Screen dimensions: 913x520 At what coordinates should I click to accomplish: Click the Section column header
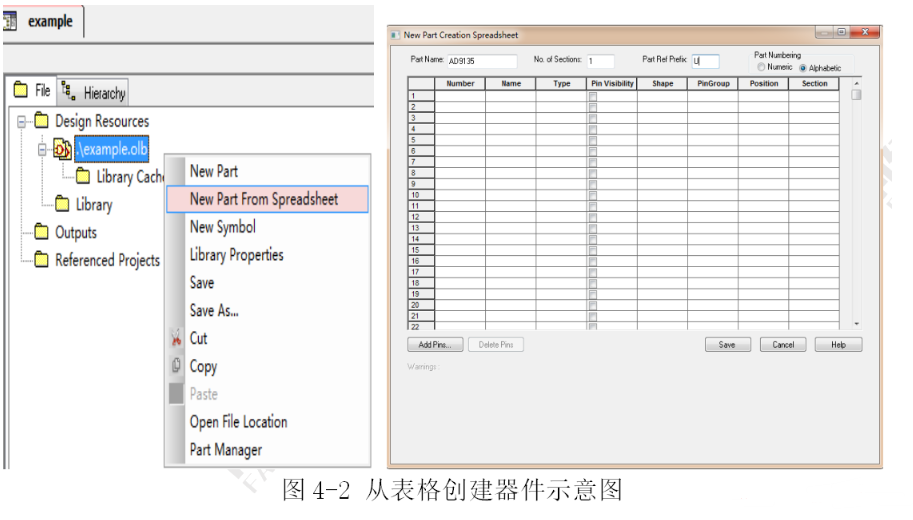pyautogui.click(x=814, y=84)
